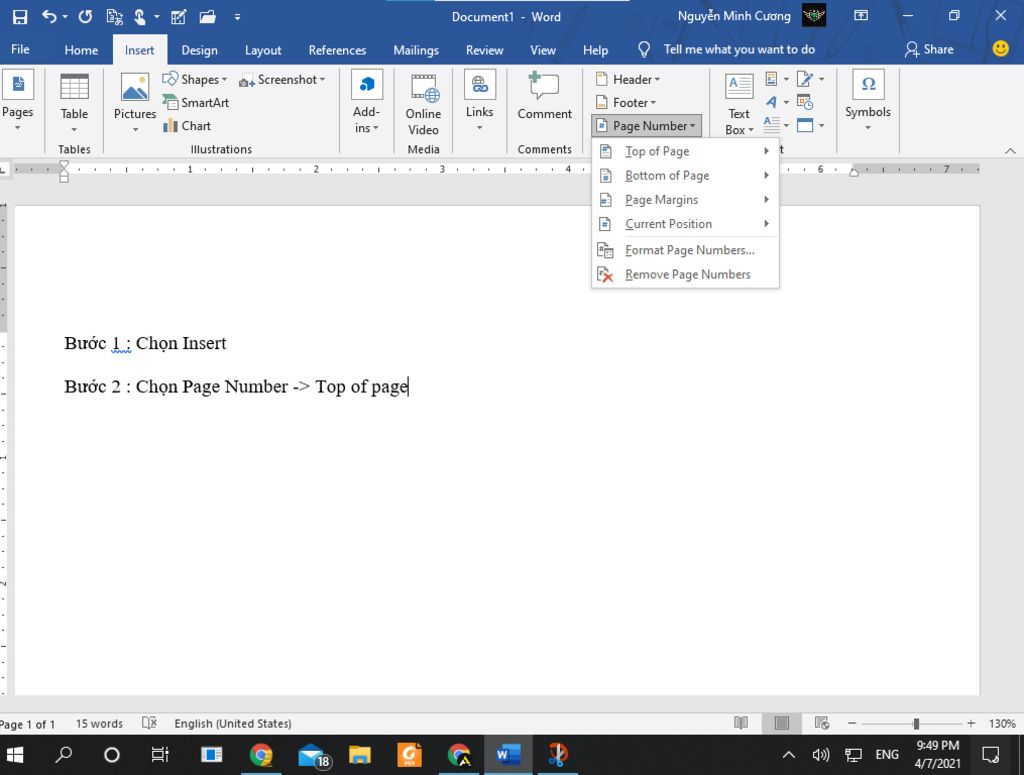Open the Help tab

(x=595, y=50)
